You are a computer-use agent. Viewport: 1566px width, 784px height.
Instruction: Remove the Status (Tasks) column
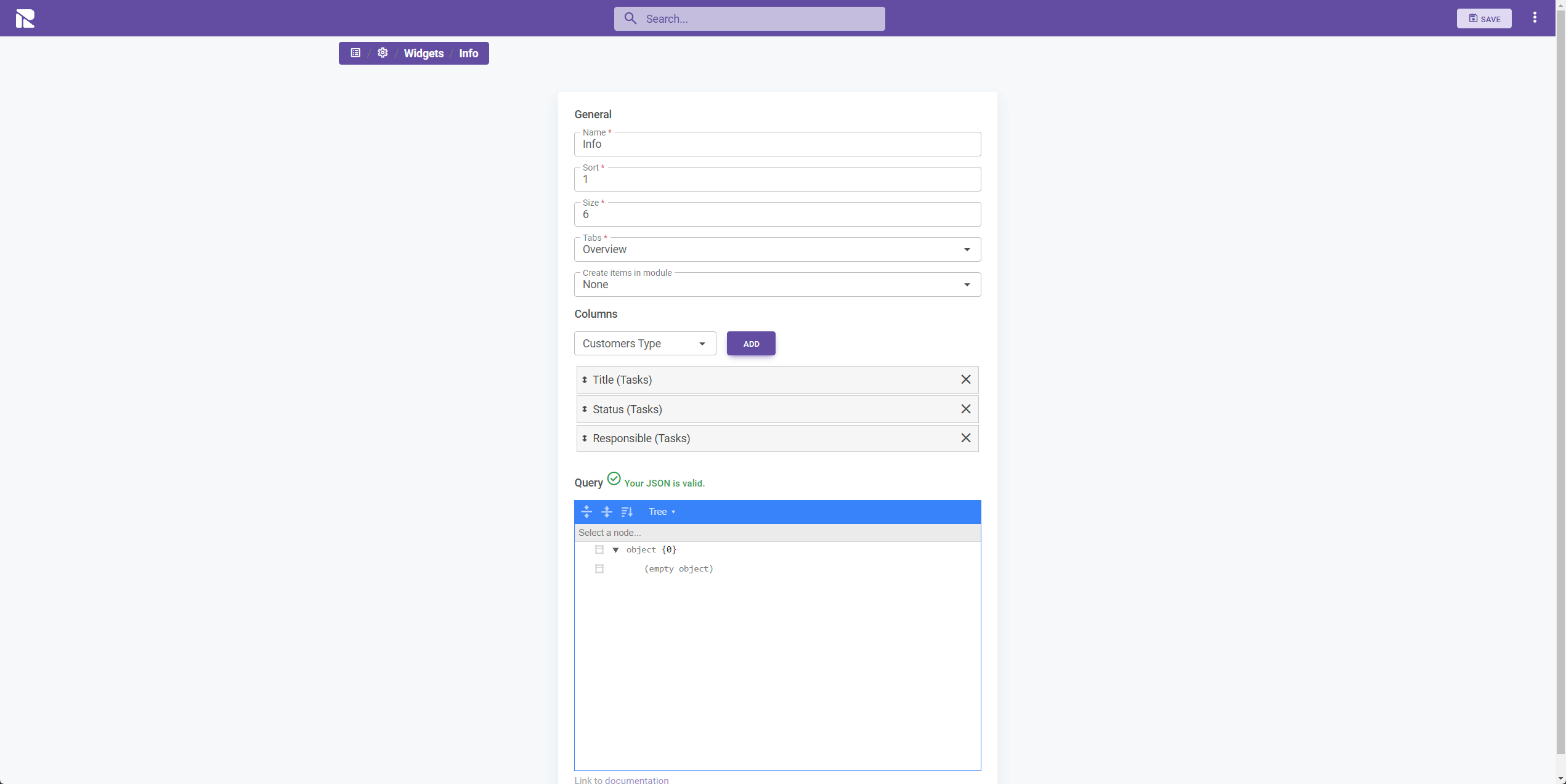click(x=966, y=409)
